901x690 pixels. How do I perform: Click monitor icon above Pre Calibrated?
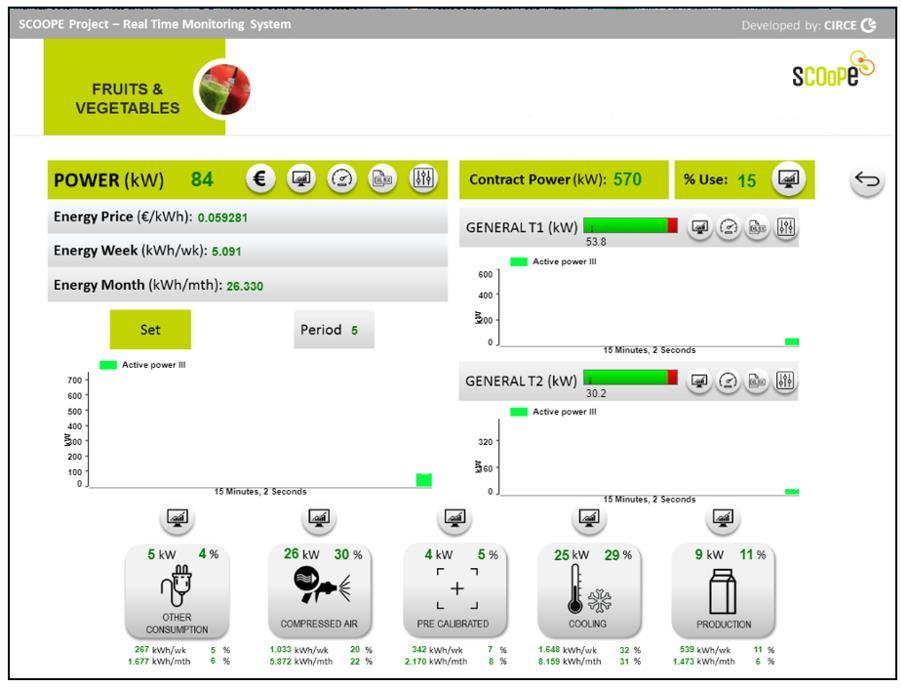tap(455, 518)
